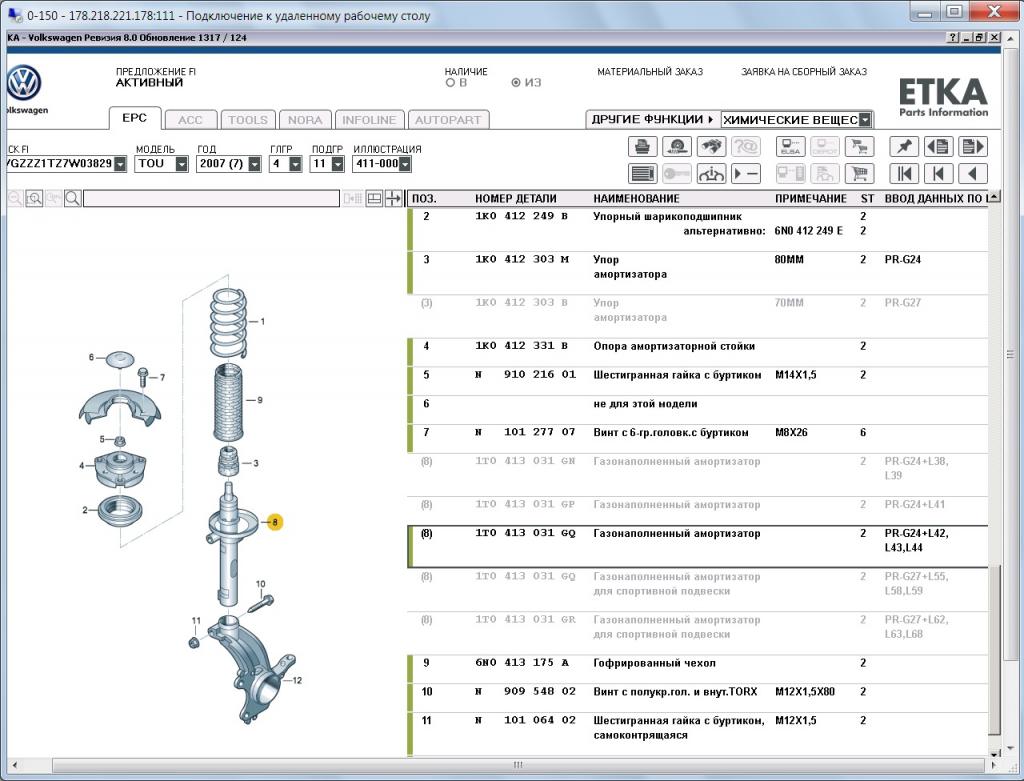1024x781 pixels.
Task: Select row 6N0 413 175 A
Action: pyautogui.click(x=697, y=669)
